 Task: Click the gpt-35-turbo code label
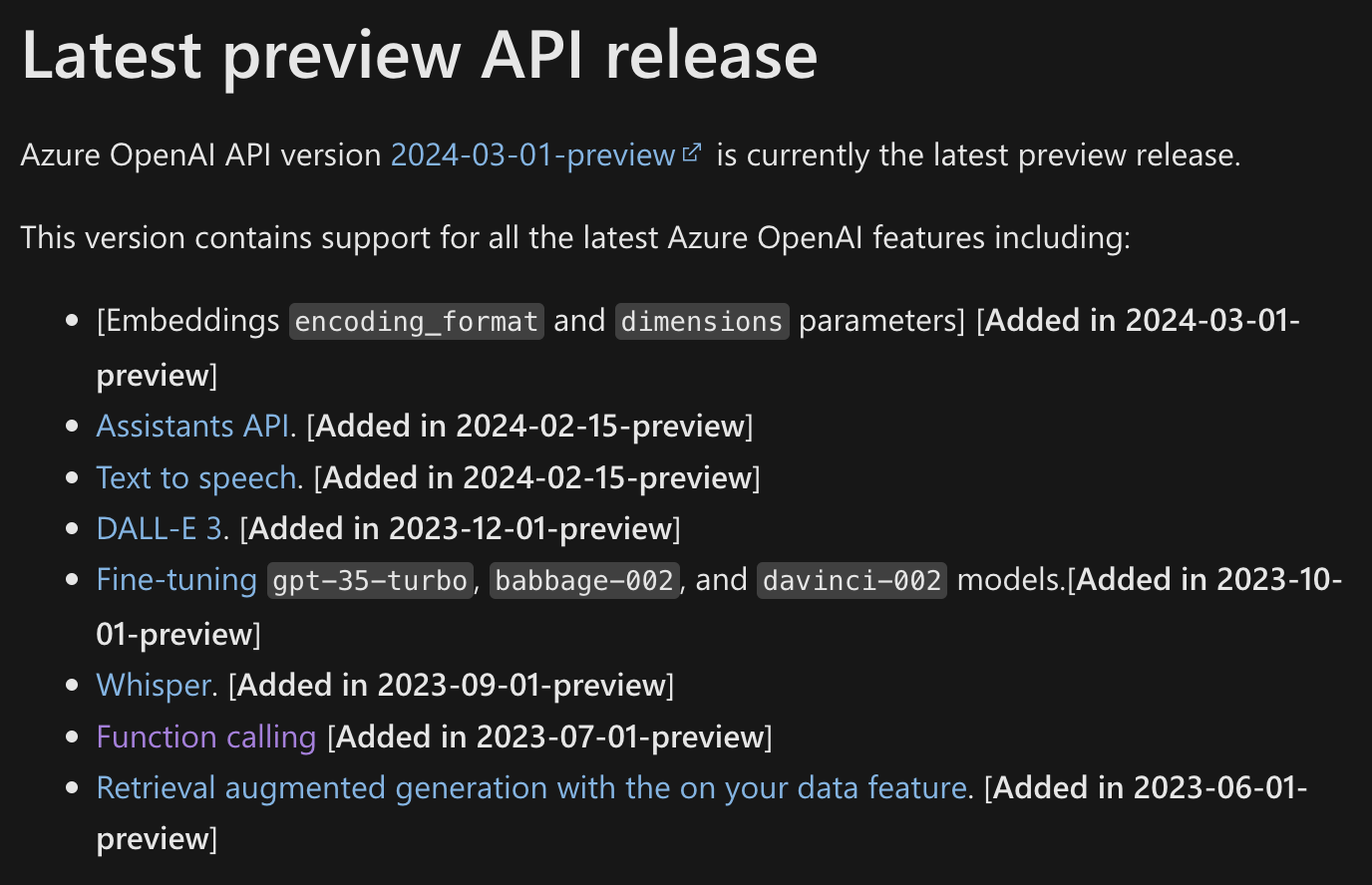click(370, 581)
